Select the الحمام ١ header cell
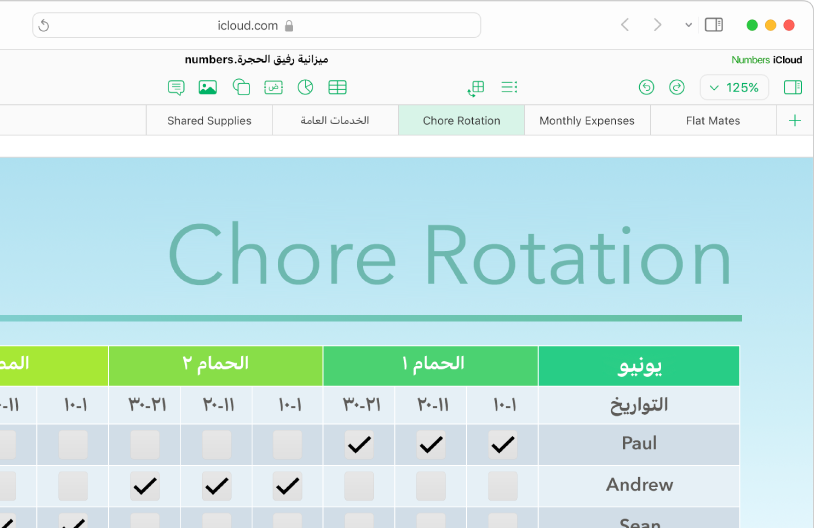Viewport: 814px width, 529px height. point(430,366)
